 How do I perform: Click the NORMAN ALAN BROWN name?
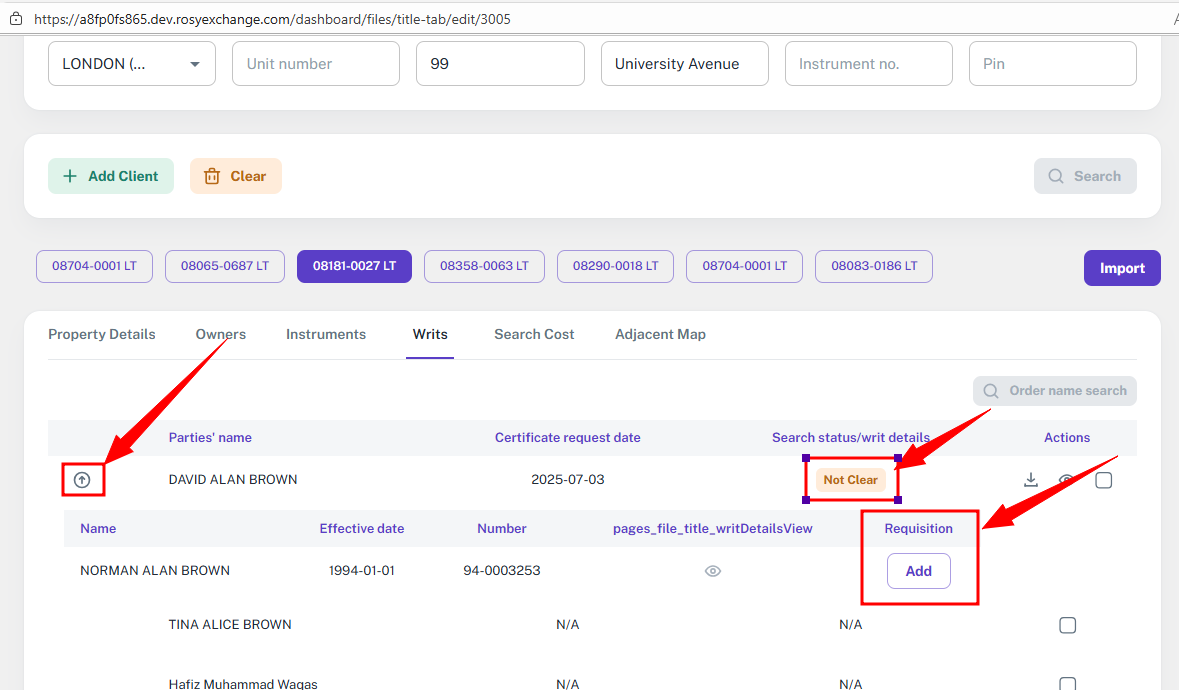155,570
